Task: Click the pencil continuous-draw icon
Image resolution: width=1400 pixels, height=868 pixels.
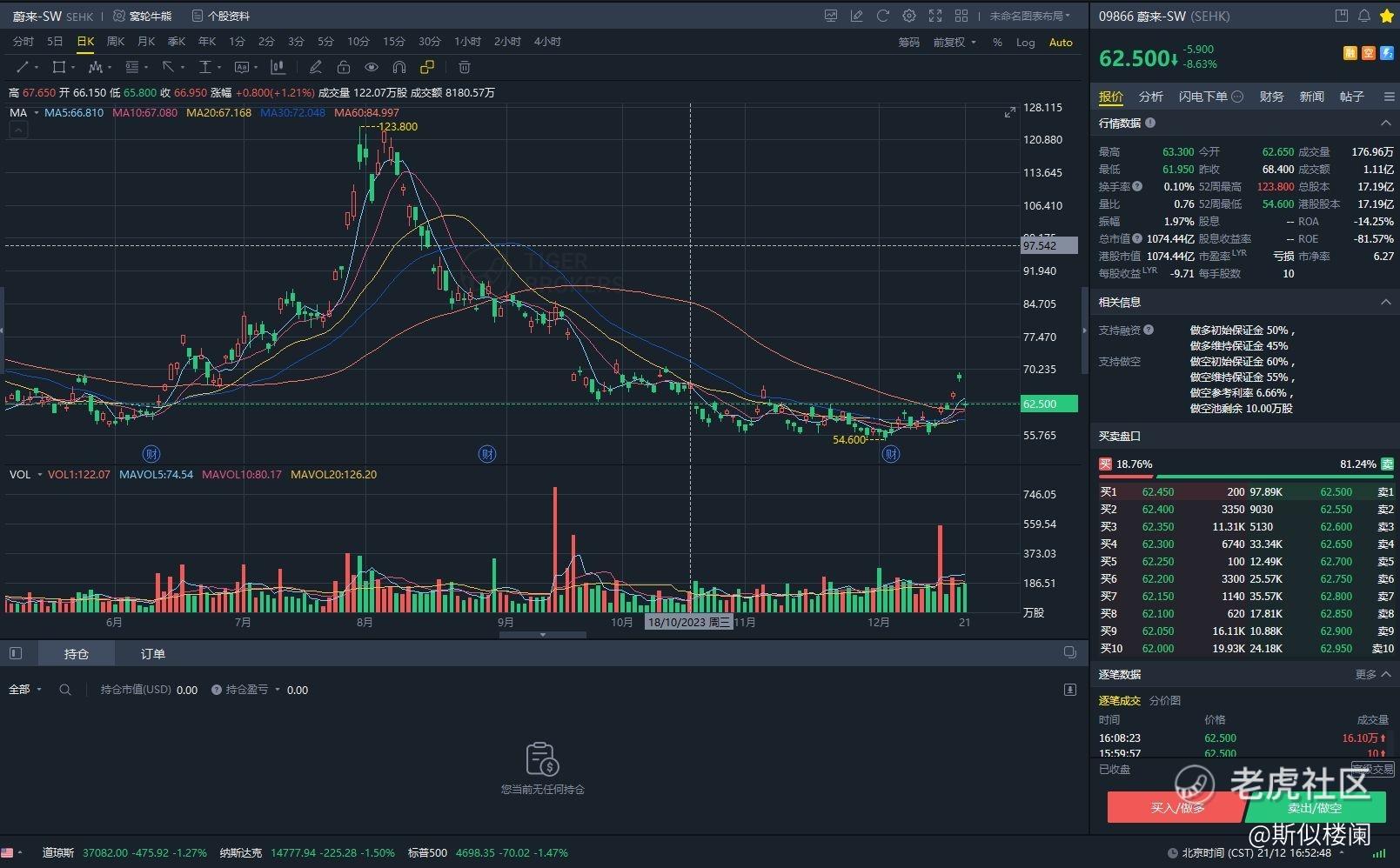Action: point(316,67)
